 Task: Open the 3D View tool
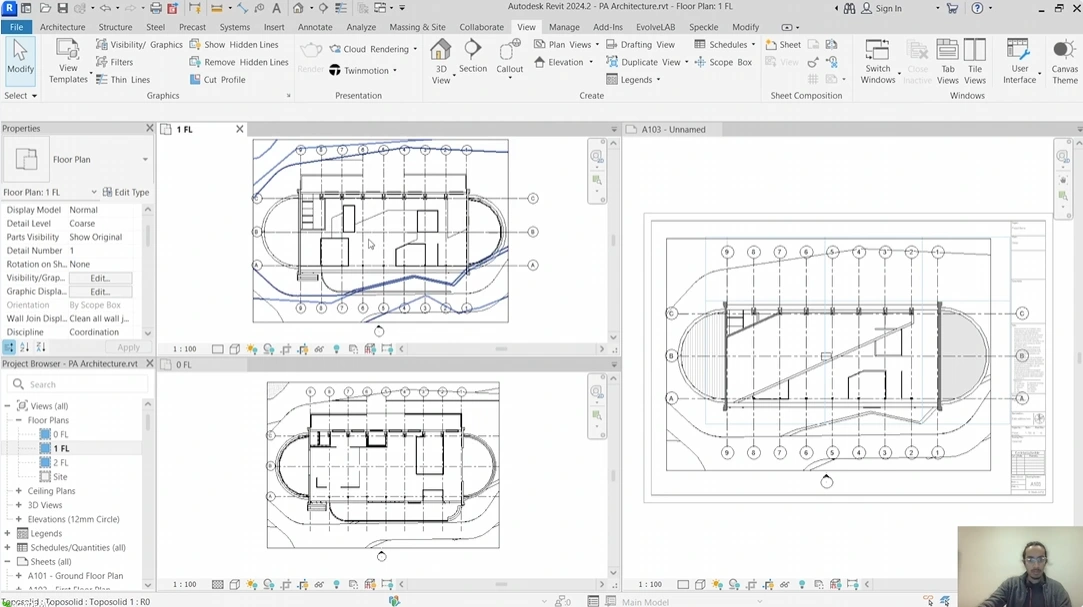click(x=440, y=60)
